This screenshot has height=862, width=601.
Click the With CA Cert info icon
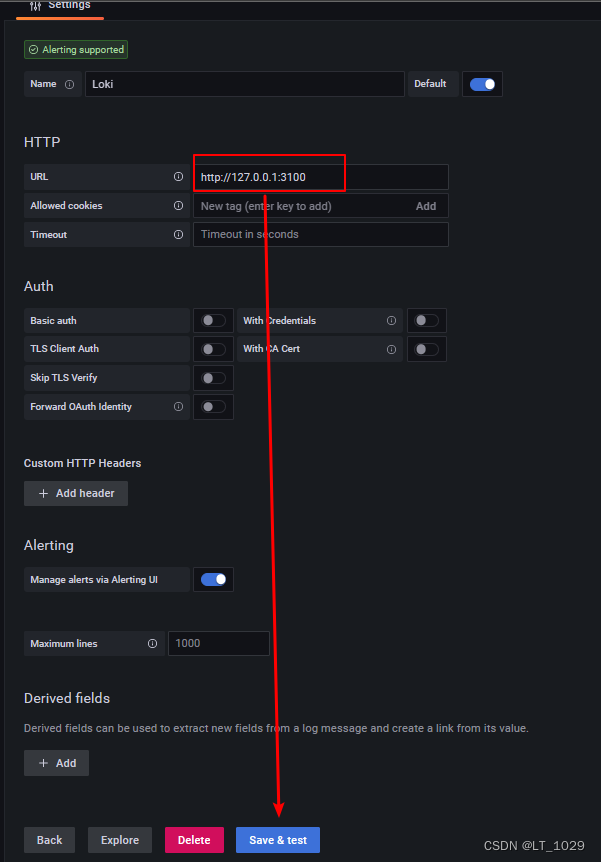[x=391, y=349]
